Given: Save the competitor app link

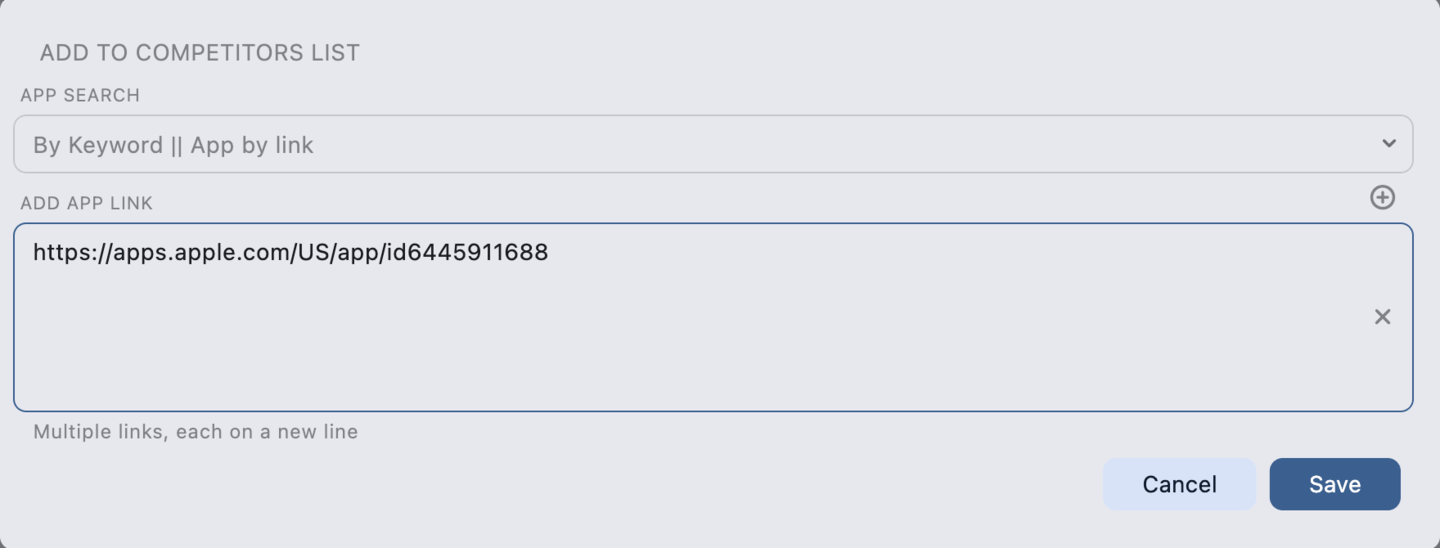Looking at the screenshot, I should click(1334, 484).
